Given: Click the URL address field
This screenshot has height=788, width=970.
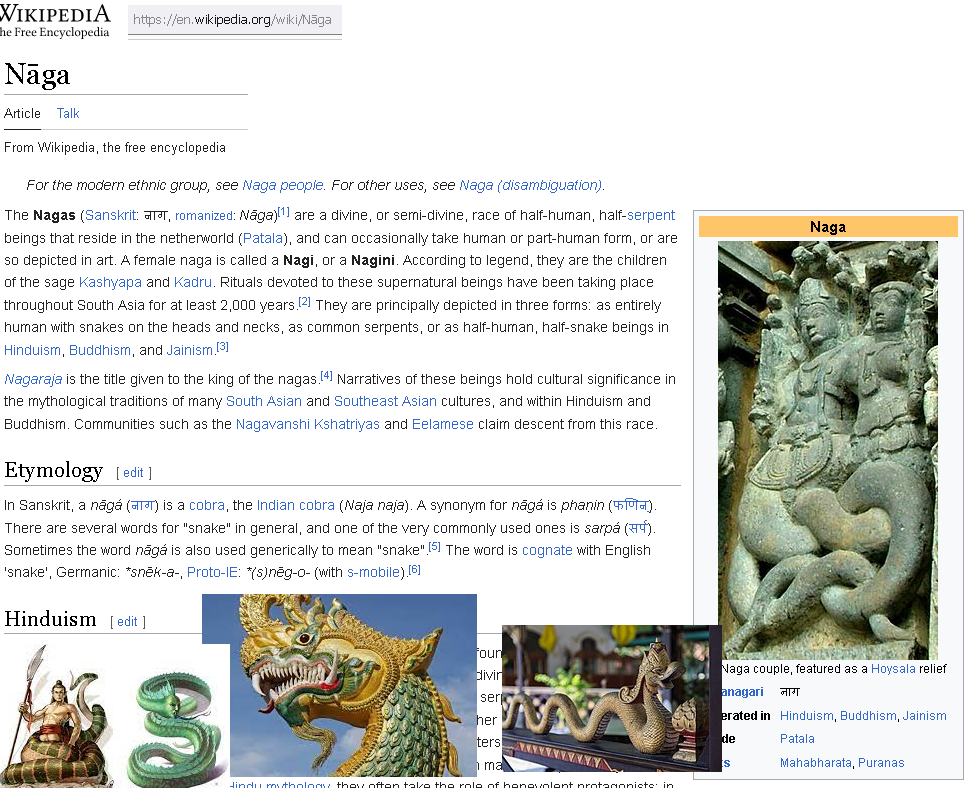Looking at the screenshot, I should pyautogui.click(x=234, y=20).
